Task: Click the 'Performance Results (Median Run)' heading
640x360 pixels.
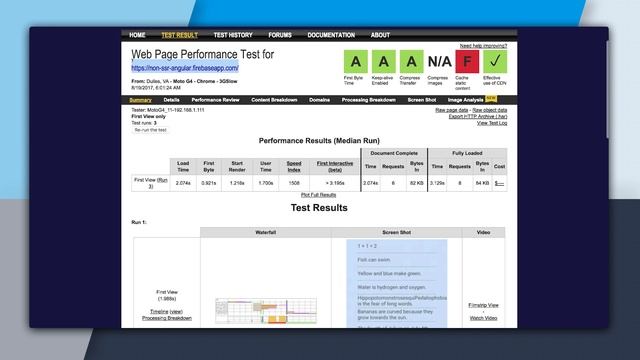Action: [x=319, y=141]
